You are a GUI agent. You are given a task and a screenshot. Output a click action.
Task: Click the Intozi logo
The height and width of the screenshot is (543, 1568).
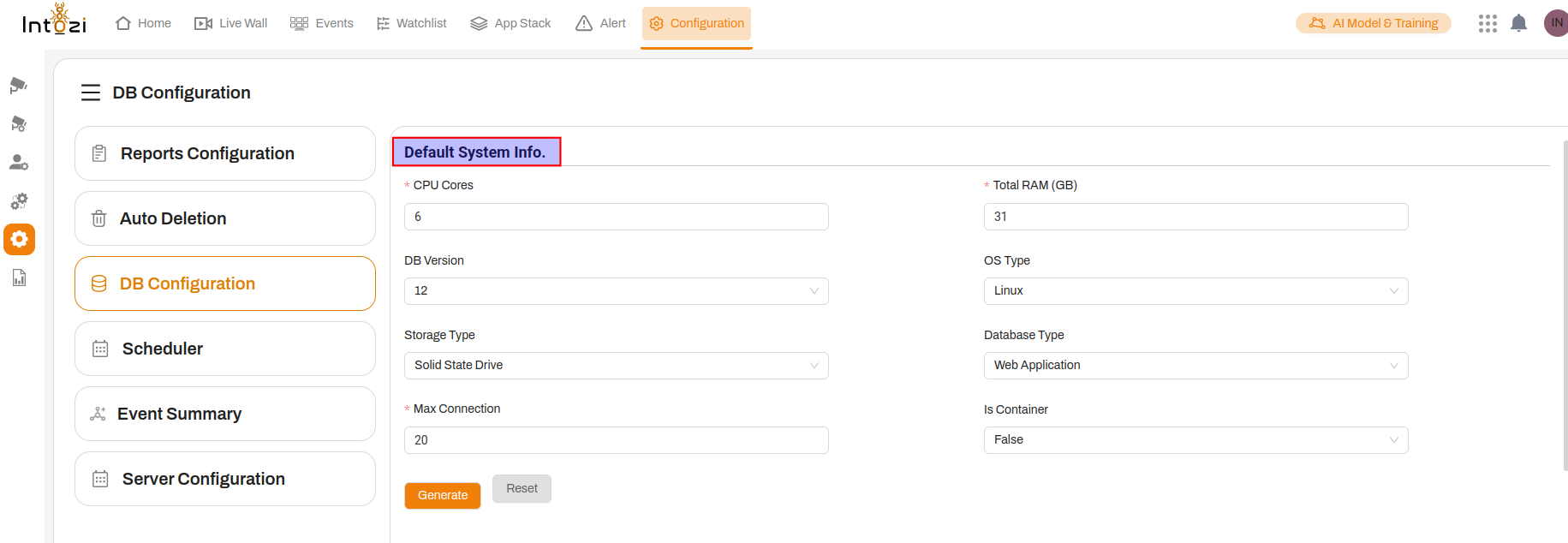coord(54,21)
